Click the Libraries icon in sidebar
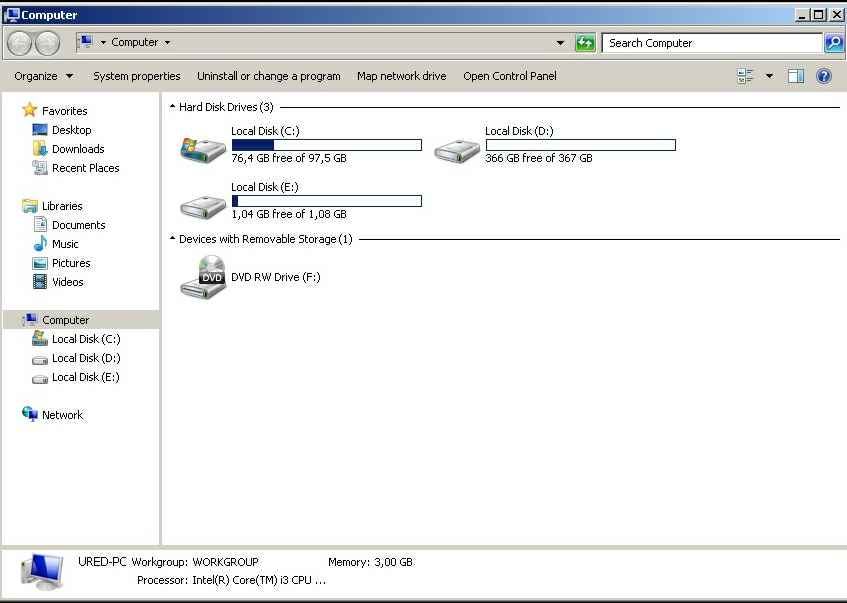Viewport: 847px width, 603px height. pos(29,206)
